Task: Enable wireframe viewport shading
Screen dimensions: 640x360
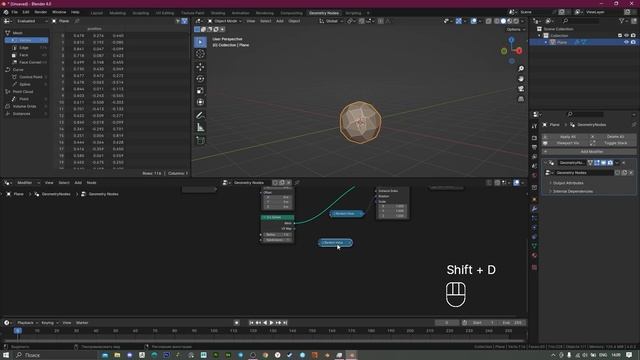Action: [497, 21]
